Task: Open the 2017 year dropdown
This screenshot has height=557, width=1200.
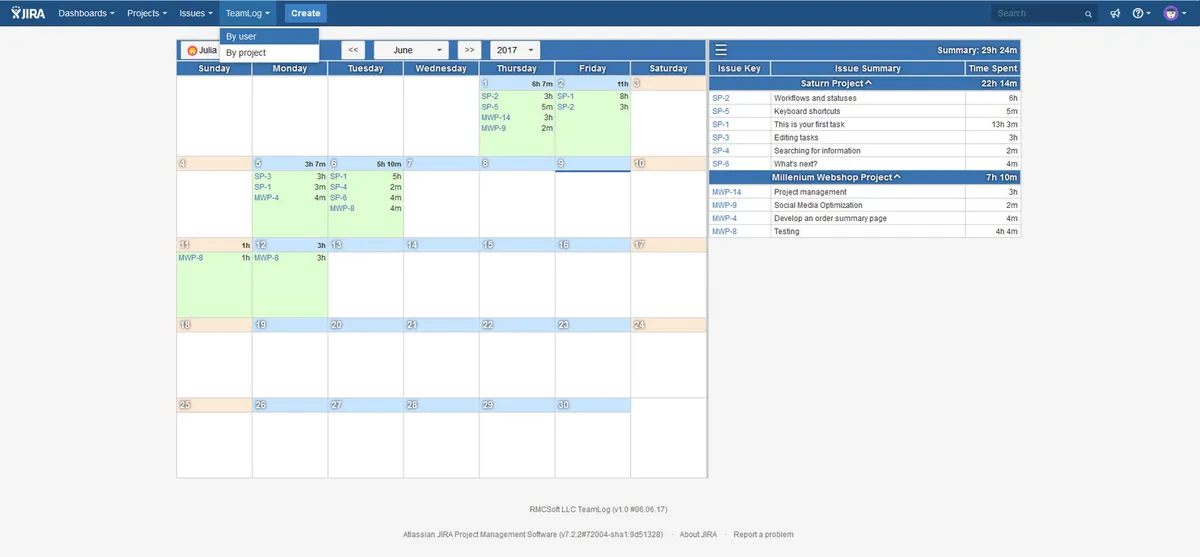Action: point(514,50)
